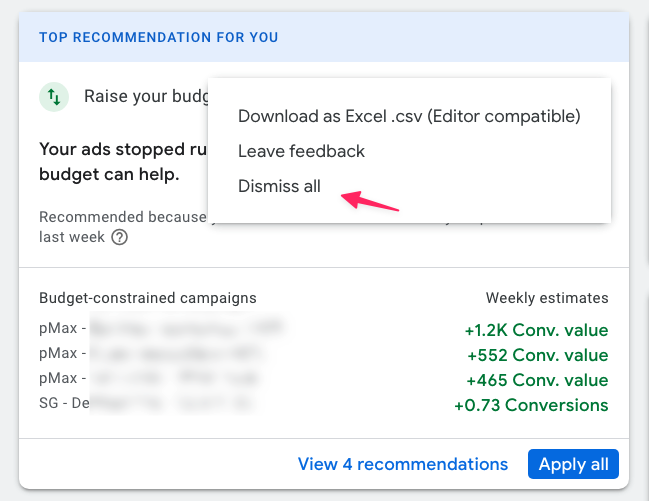This screenshot has height=501, width=649.
Task: Open the help question mark icon
Action: (x=120, y=238)
